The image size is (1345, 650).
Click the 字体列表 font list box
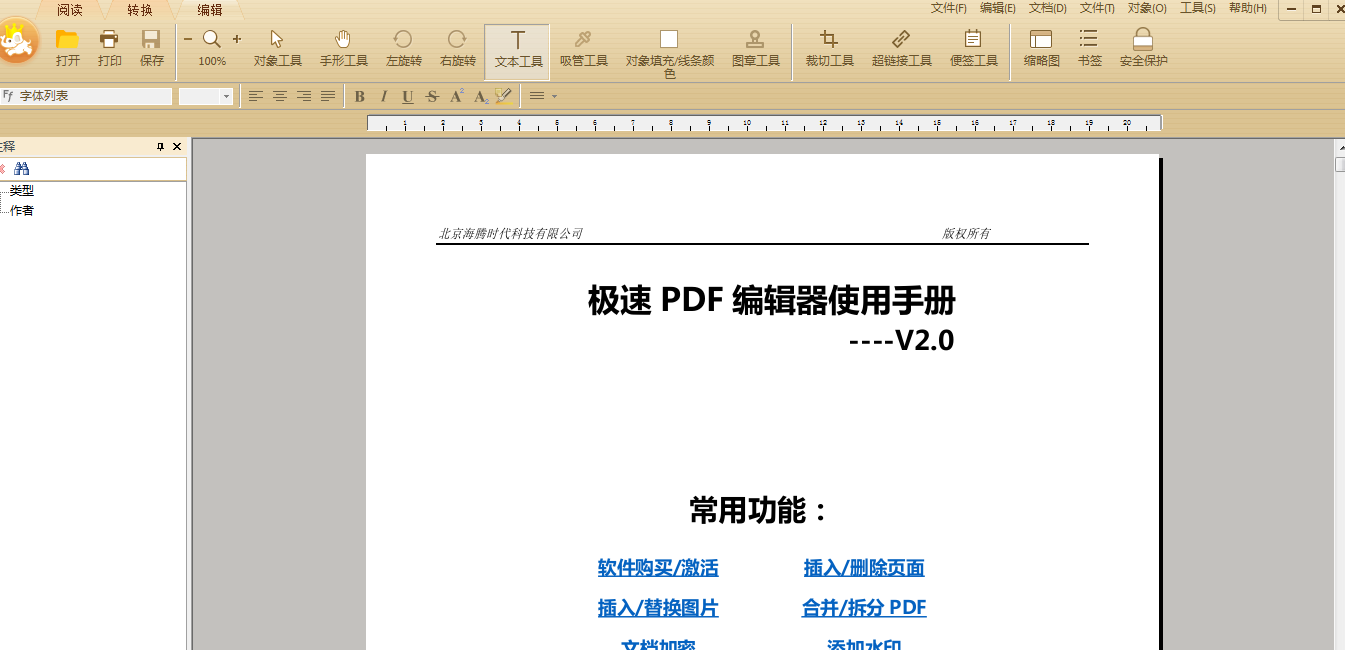[x=87, y=97]
